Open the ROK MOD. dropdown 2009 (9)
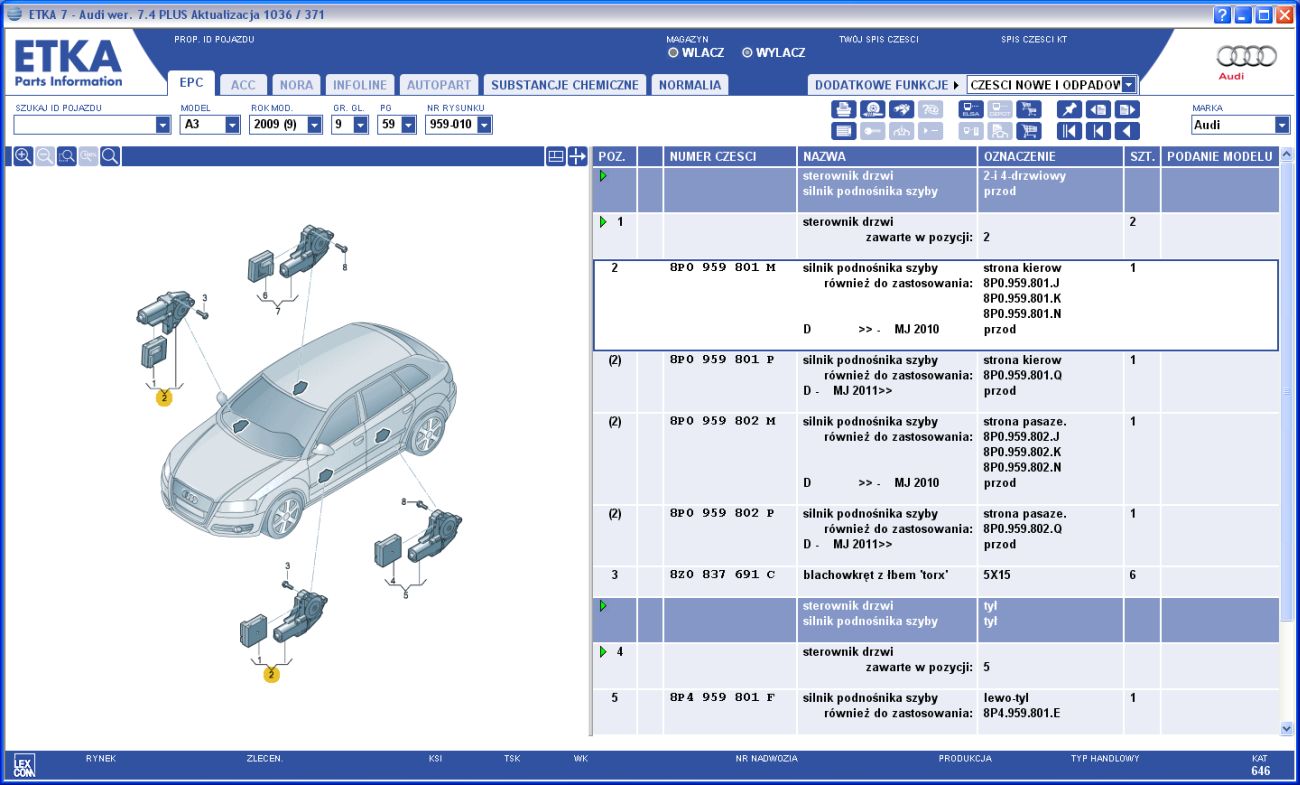The image size is (1300, 785). 314,125
